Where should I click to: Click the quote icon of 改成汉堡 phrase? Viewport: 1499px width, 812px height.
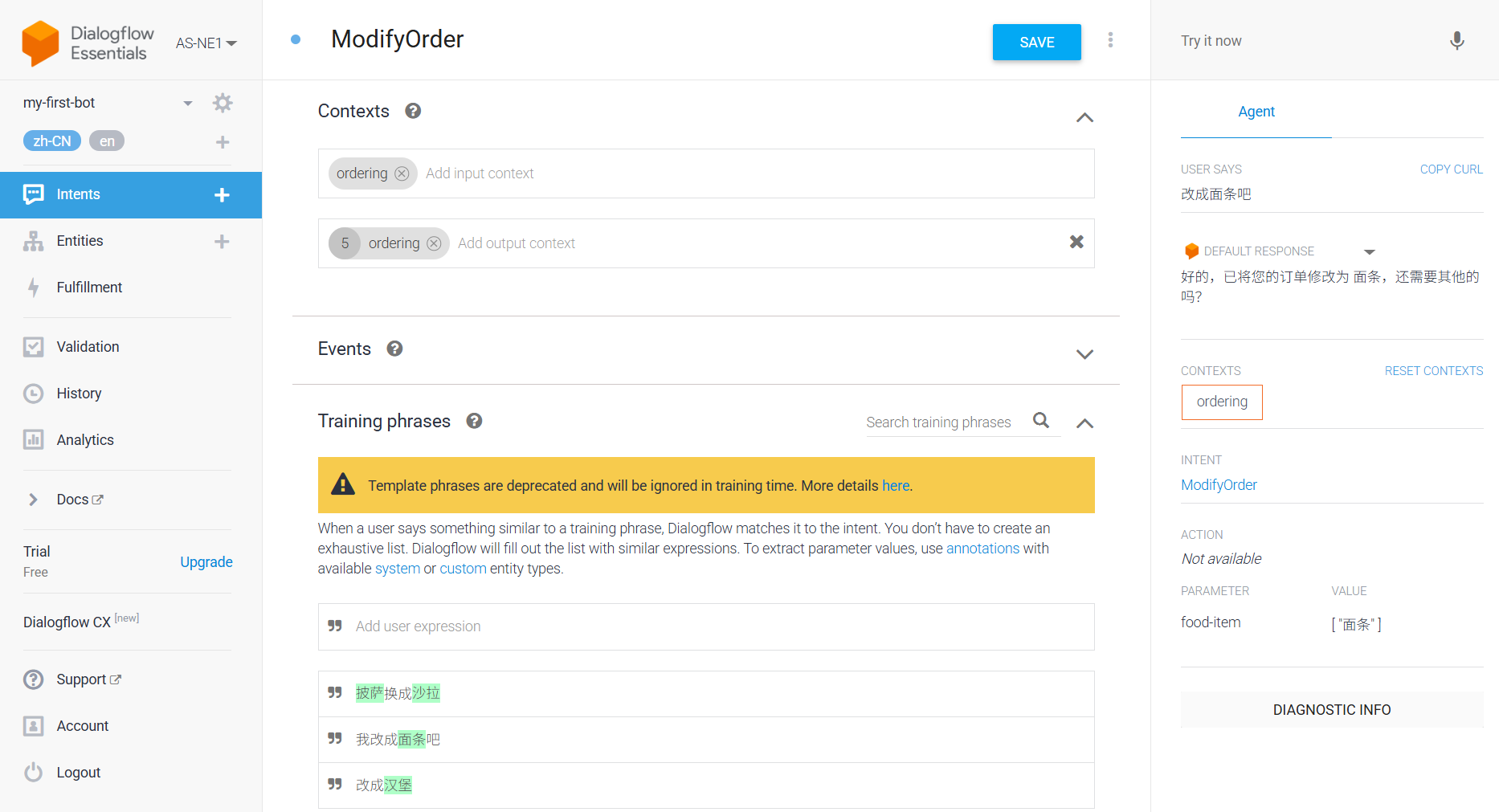tap(335, 784)
